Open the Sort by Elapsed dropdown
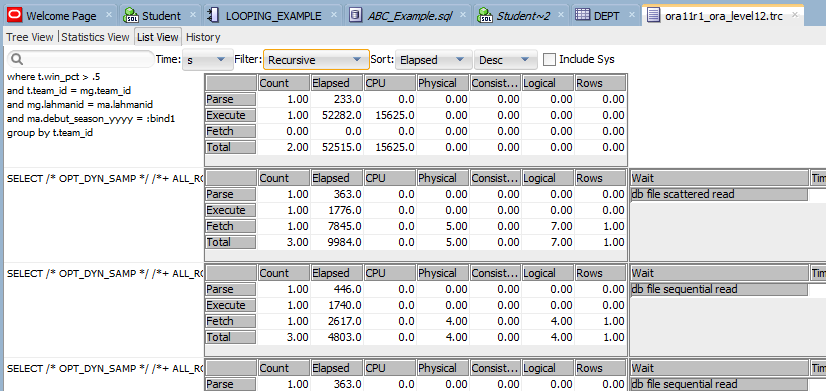The image size is (826, 391). point(433,60)
